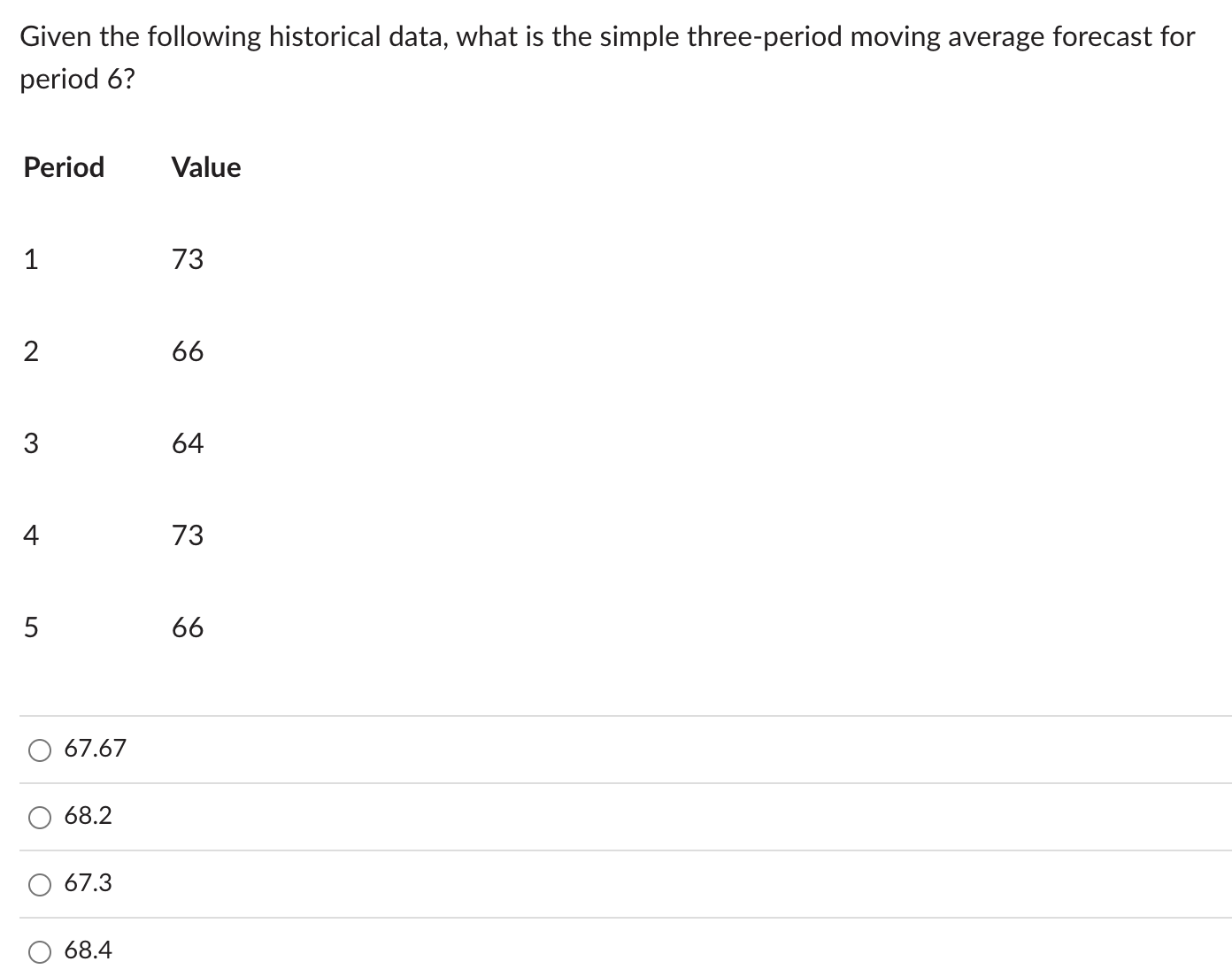Click value 64 in period 3 row
Screen dimensions: 1232x977
[x=188, y=443]
